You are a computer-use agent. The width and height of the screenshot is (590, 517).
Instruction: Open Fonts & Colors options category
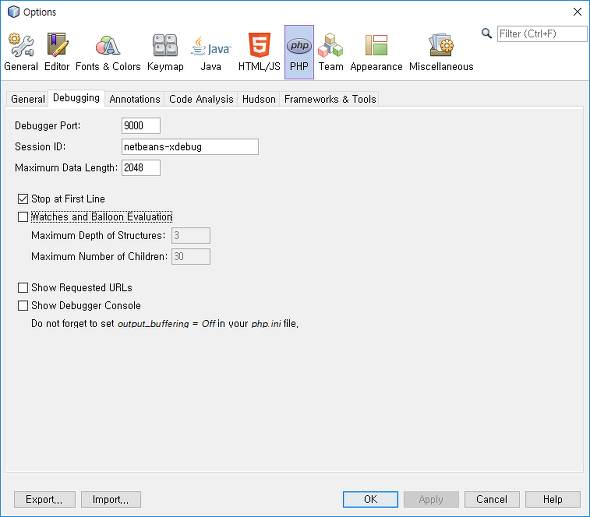pos(108,52)
